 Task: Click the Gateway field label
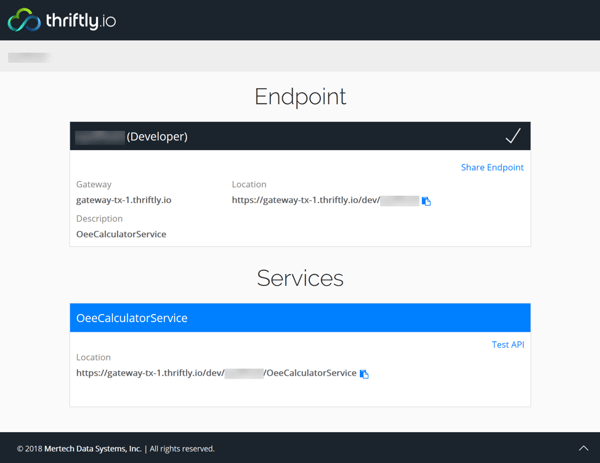pos(94,184)
